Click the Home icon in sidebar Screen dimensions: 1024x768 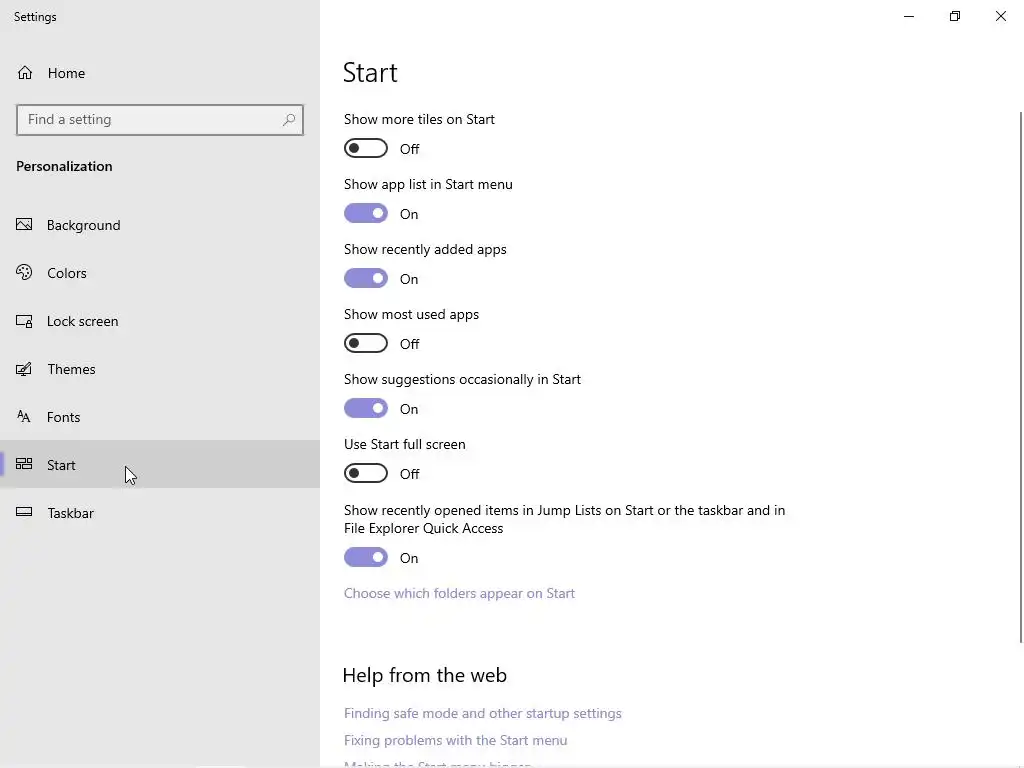click(x=25, y=73)
